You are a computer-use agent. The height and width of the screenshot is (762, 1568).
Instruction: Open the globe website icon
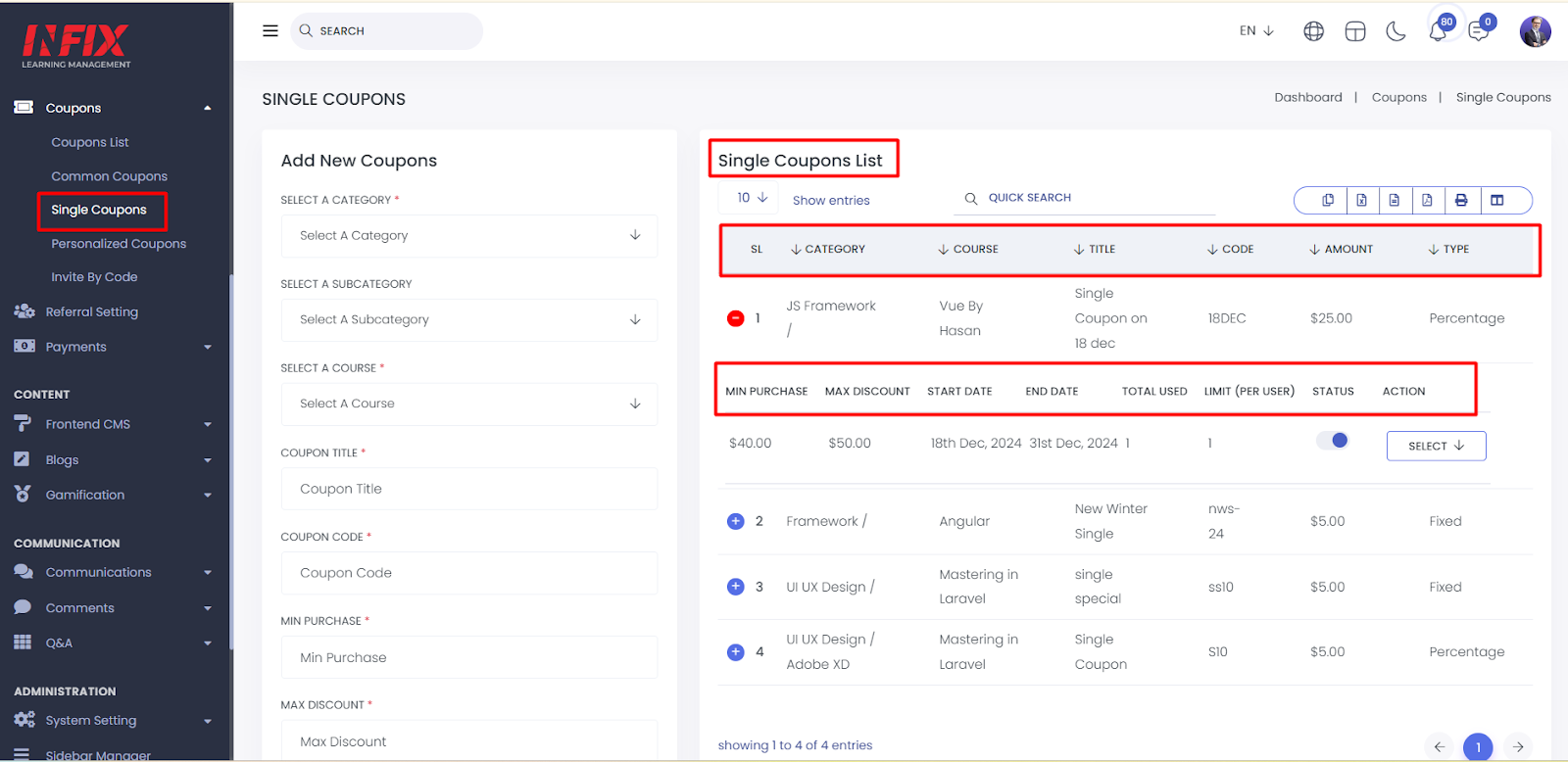tap(1313, 31)
